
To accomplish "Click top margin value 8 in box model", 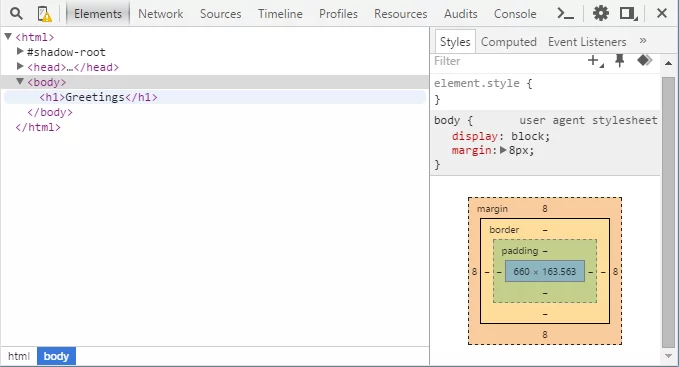I will [x=545, y=209].
